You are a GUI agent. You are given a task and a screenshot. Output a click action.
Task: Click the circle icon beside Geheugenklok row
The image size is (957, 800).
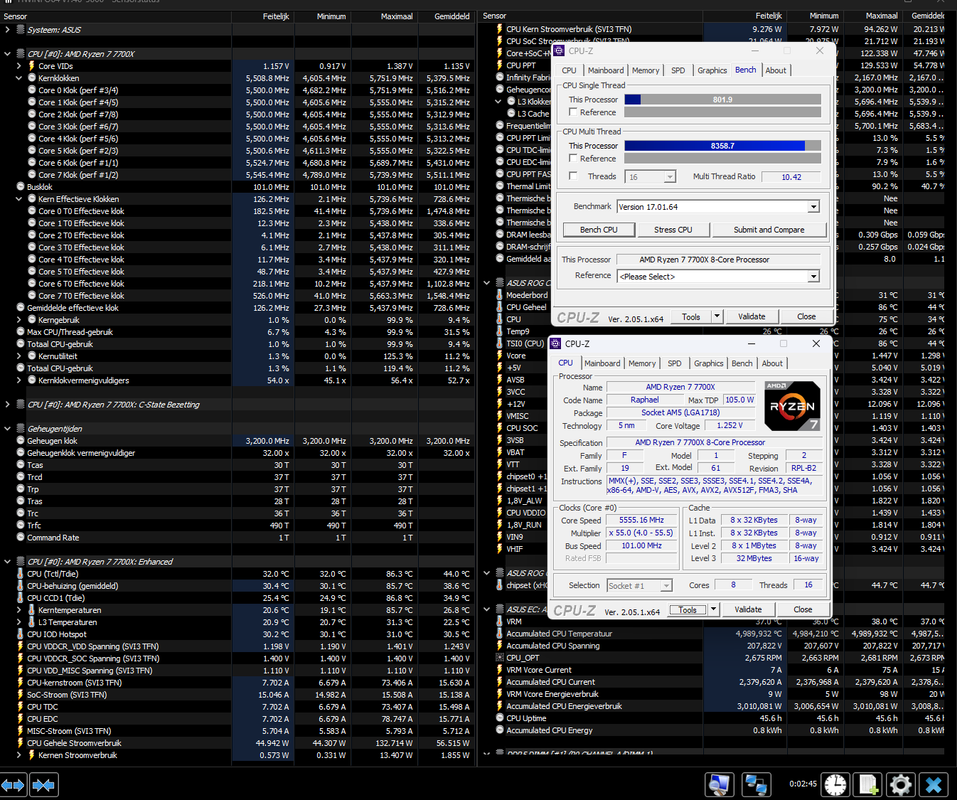coord(20,441)
